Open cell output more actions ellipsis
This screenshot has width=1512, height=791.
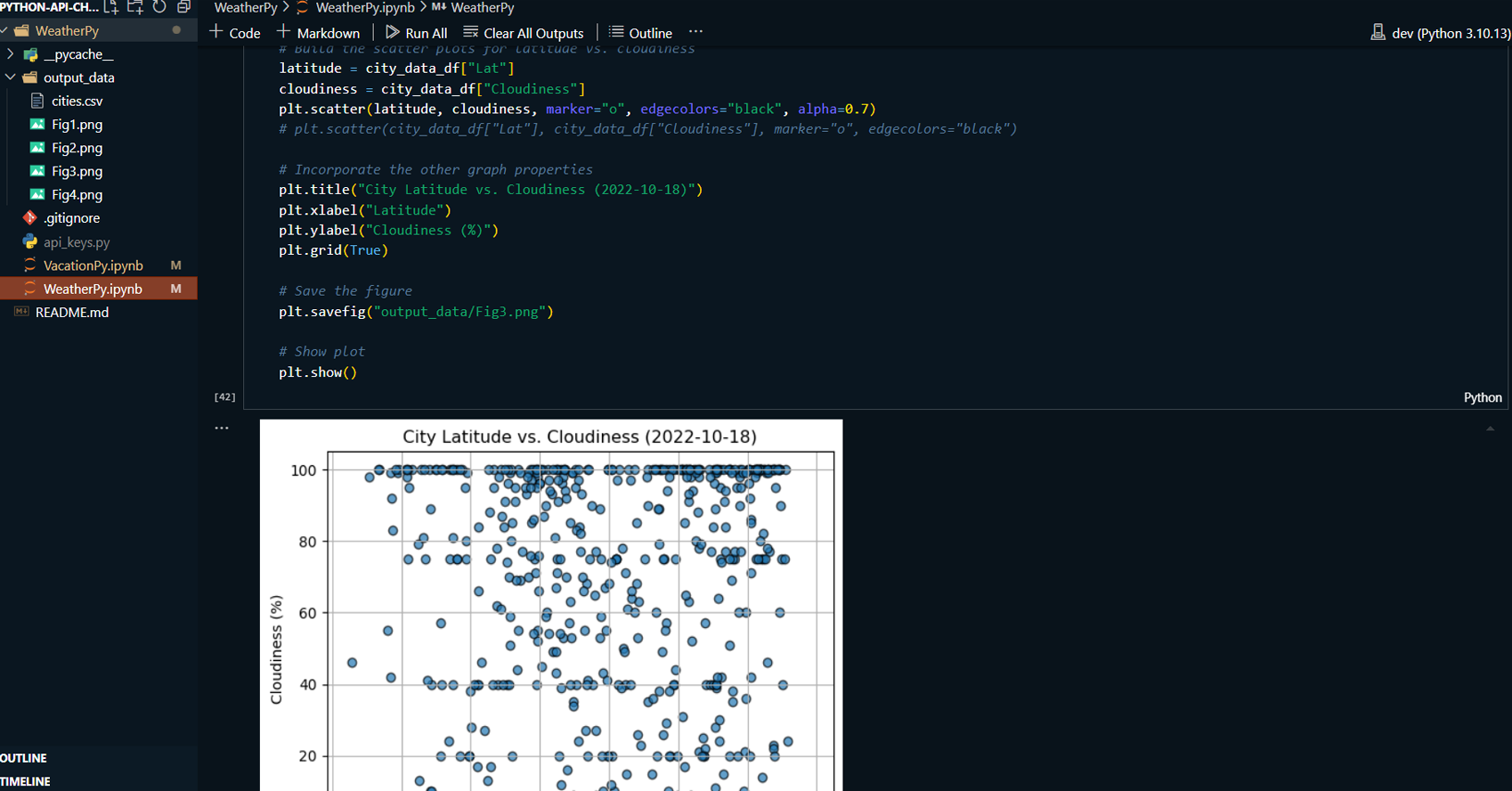click(222, 428)
